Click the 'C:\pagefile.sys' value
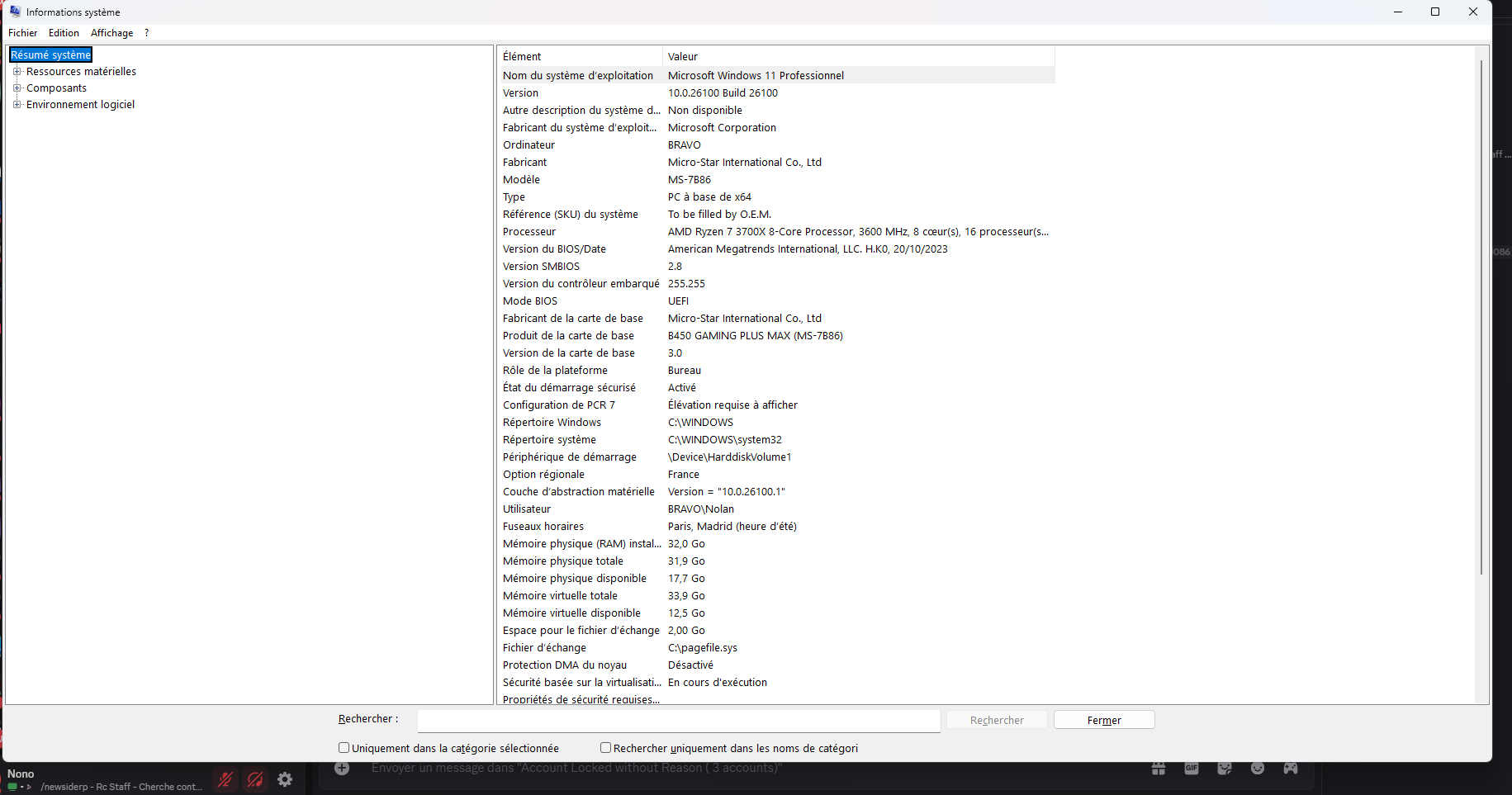This screenshot has height=795, width=1512. (x=703, y=647)
